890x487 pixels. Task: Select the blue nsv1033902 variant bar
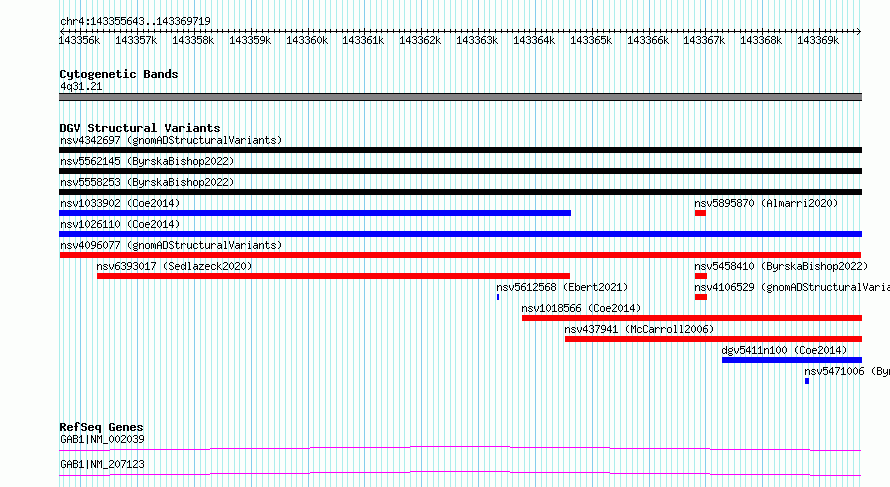coord(315,213)
